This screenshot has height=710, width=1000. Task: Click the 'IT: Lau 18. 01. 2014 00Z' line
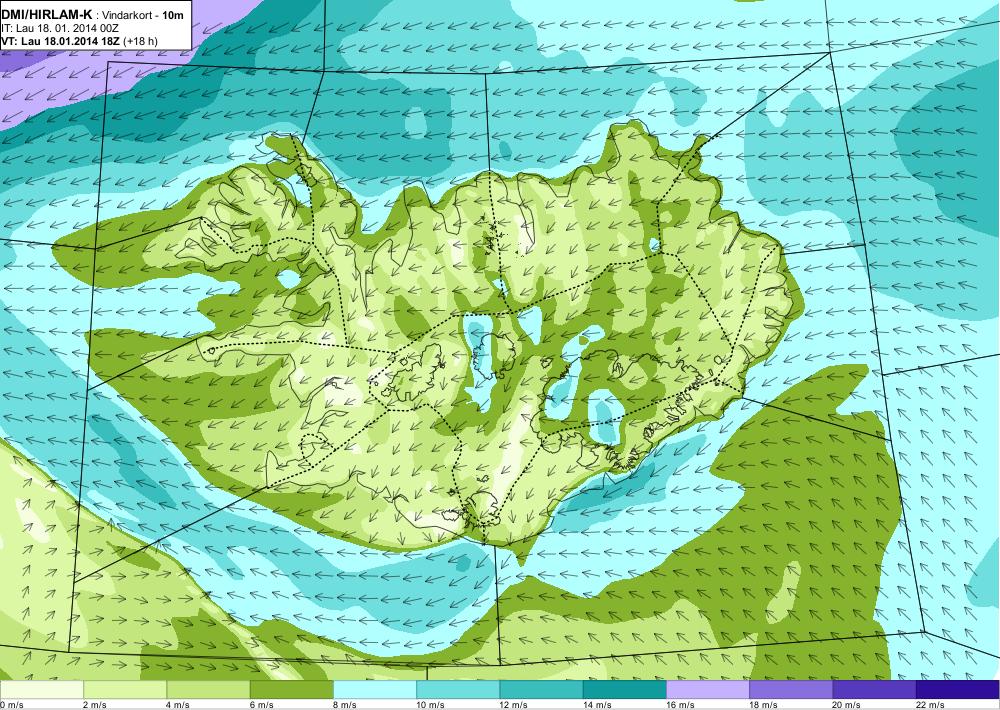point(60,29)
